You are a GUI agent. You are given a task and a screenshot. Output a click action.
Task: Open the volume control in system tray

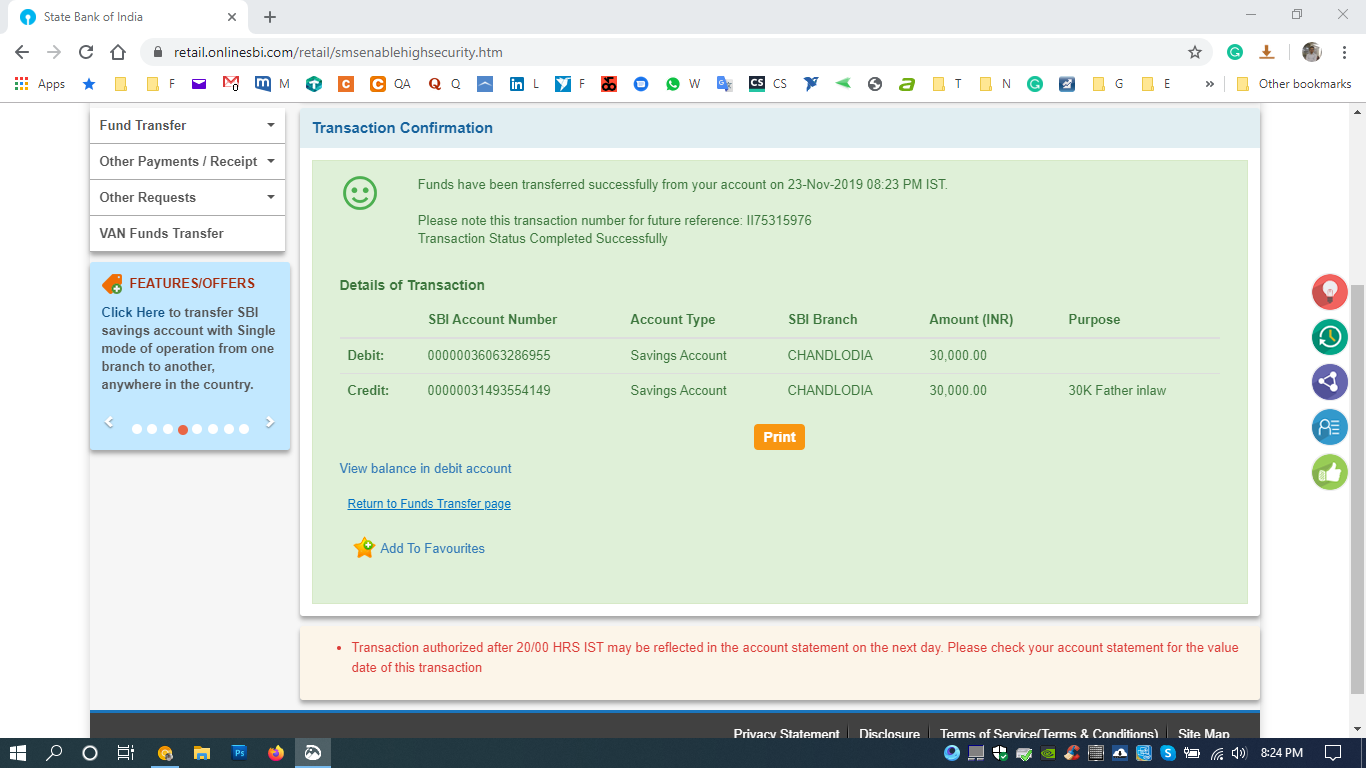point(1239,753)
